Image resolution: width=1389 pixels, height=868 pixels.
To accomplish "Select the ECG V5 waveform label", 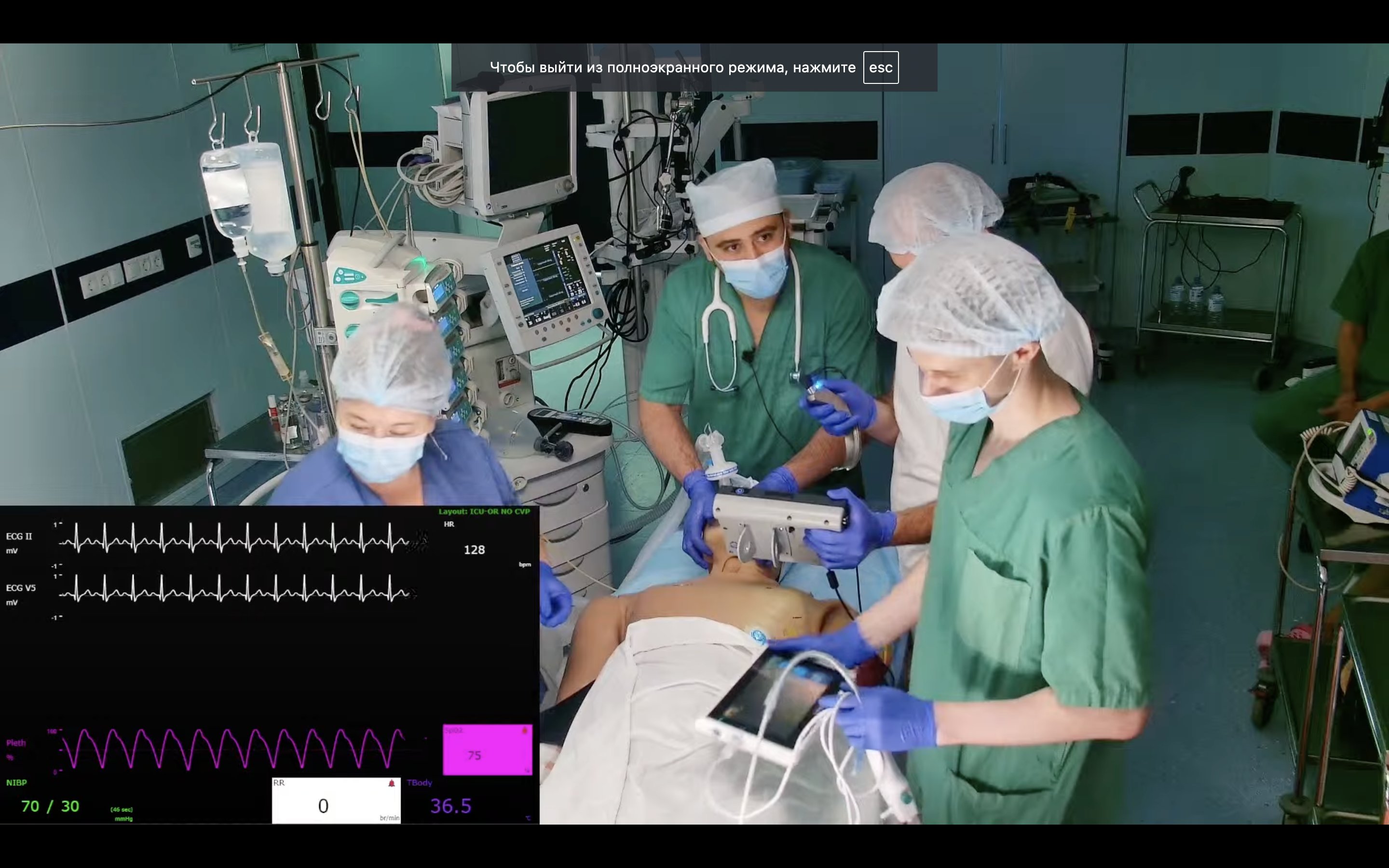I will point(21,588).
